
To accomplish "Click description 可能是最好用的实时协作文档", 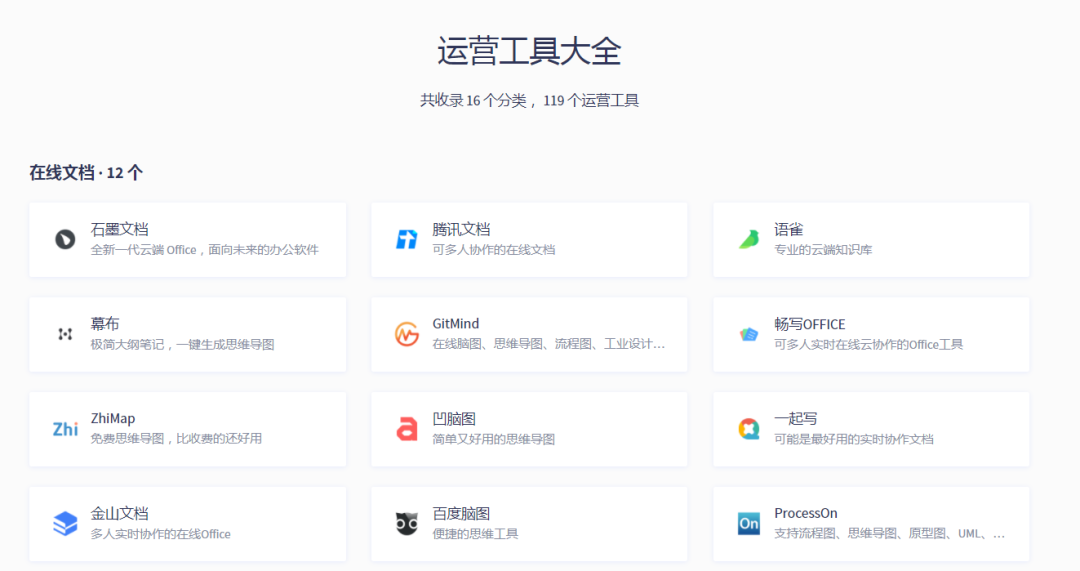I will pyautogui.click(x=853, y=439).
